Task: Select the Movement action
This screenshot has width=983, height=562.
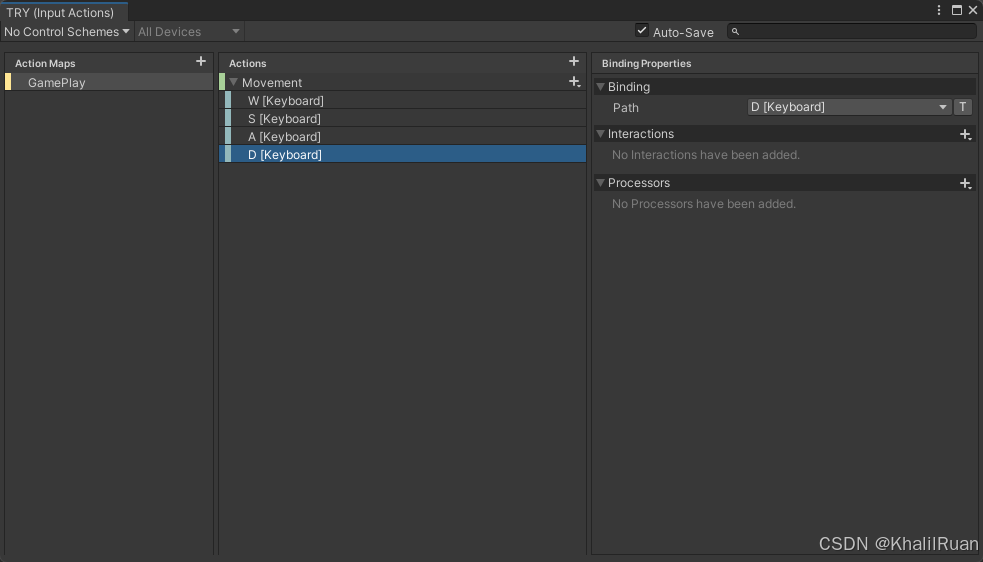Action: tap(402, 82)
